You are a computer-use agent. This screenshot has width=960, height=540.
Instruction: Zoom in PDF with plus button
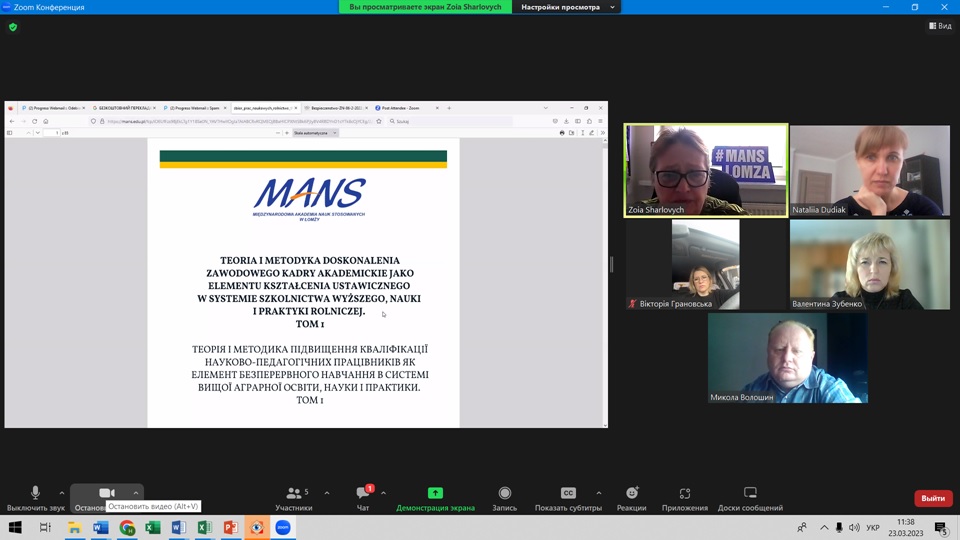pos(287,133)
